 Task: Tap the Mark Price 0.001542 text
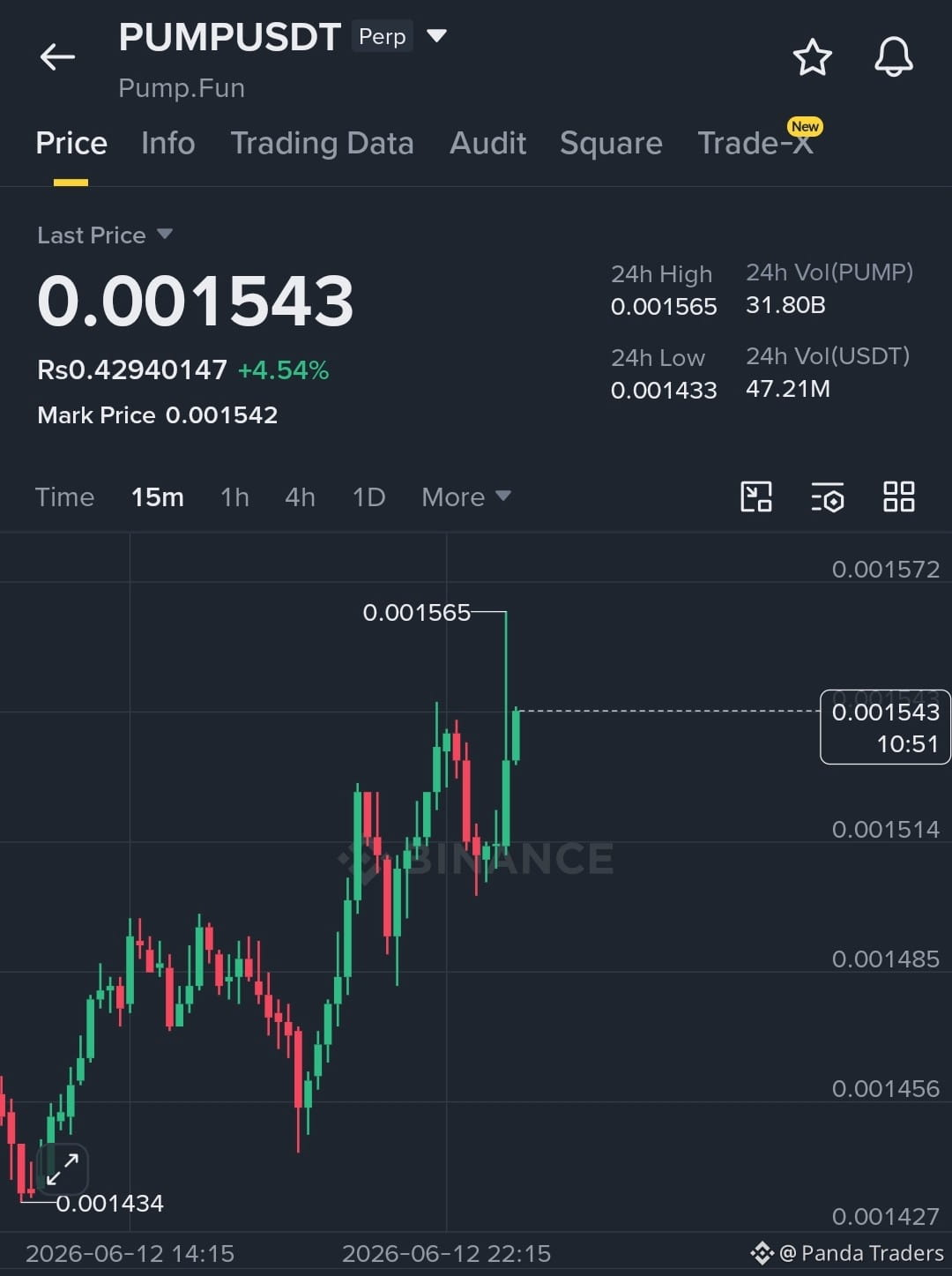coord(158,414)
